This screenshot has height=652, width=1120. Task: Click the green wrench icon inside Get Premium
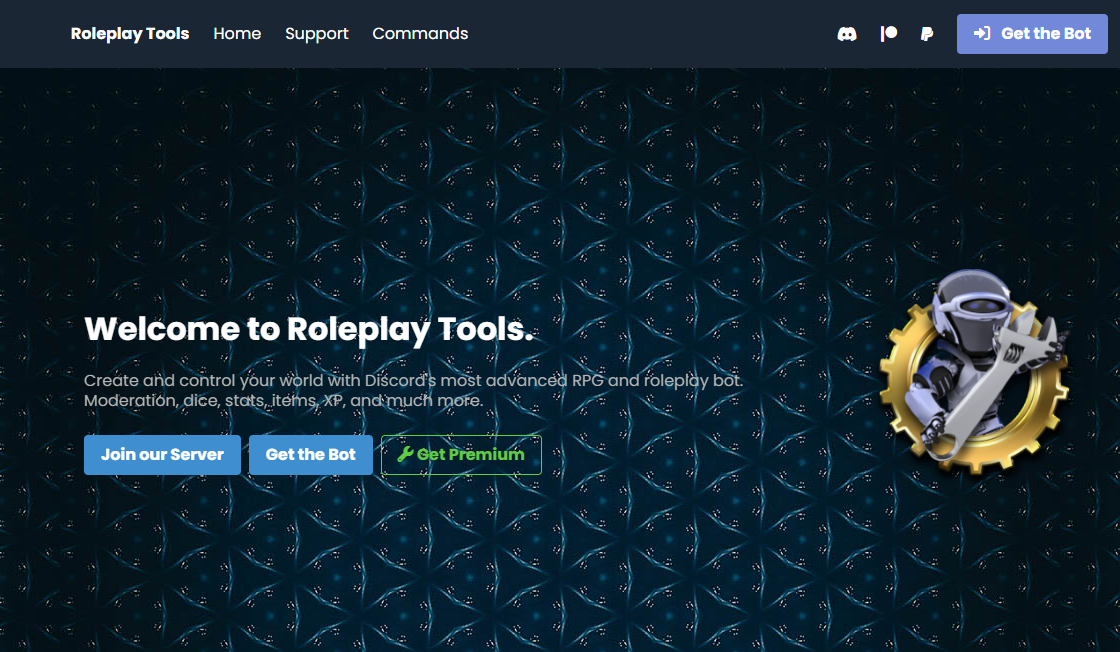coord(406,453)
